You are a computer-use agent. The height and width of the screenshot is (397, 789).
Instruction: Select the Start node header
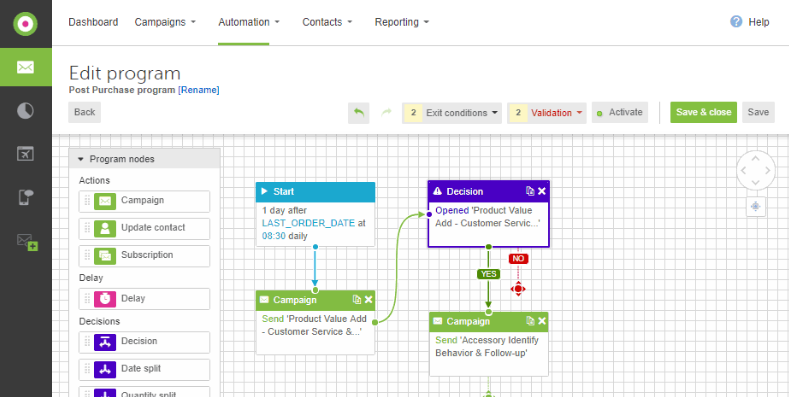click(315, 192)
